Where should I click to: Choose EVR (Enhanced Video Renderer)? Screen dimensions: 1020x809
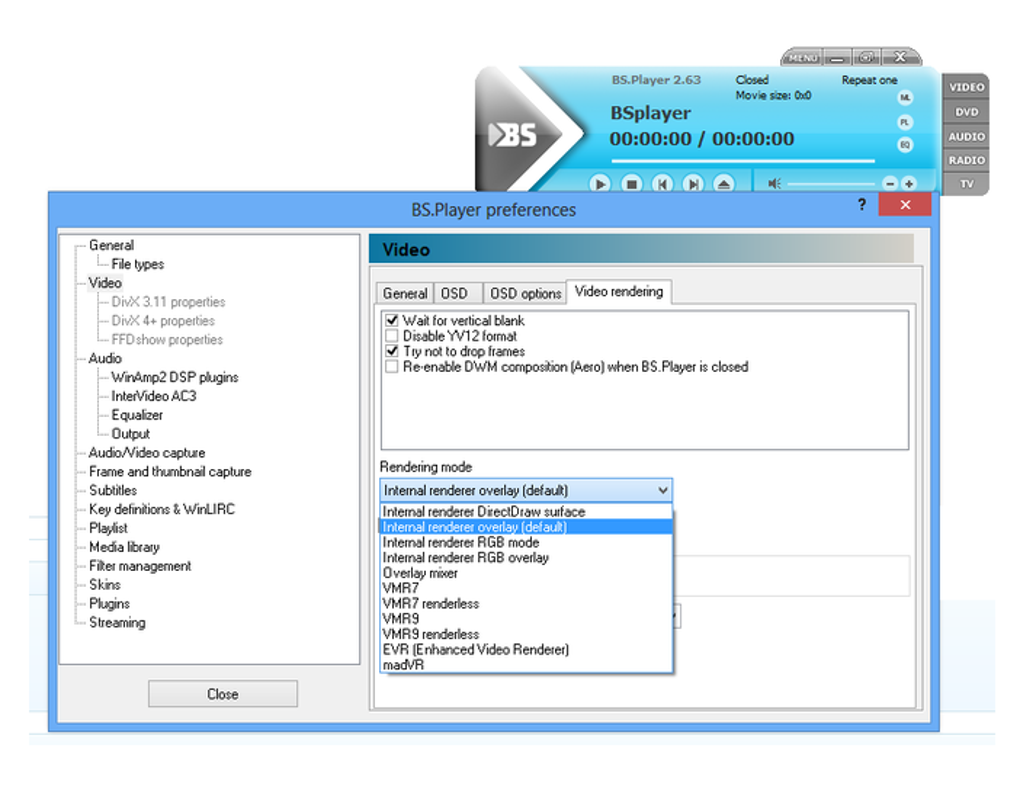coord(526,650)
